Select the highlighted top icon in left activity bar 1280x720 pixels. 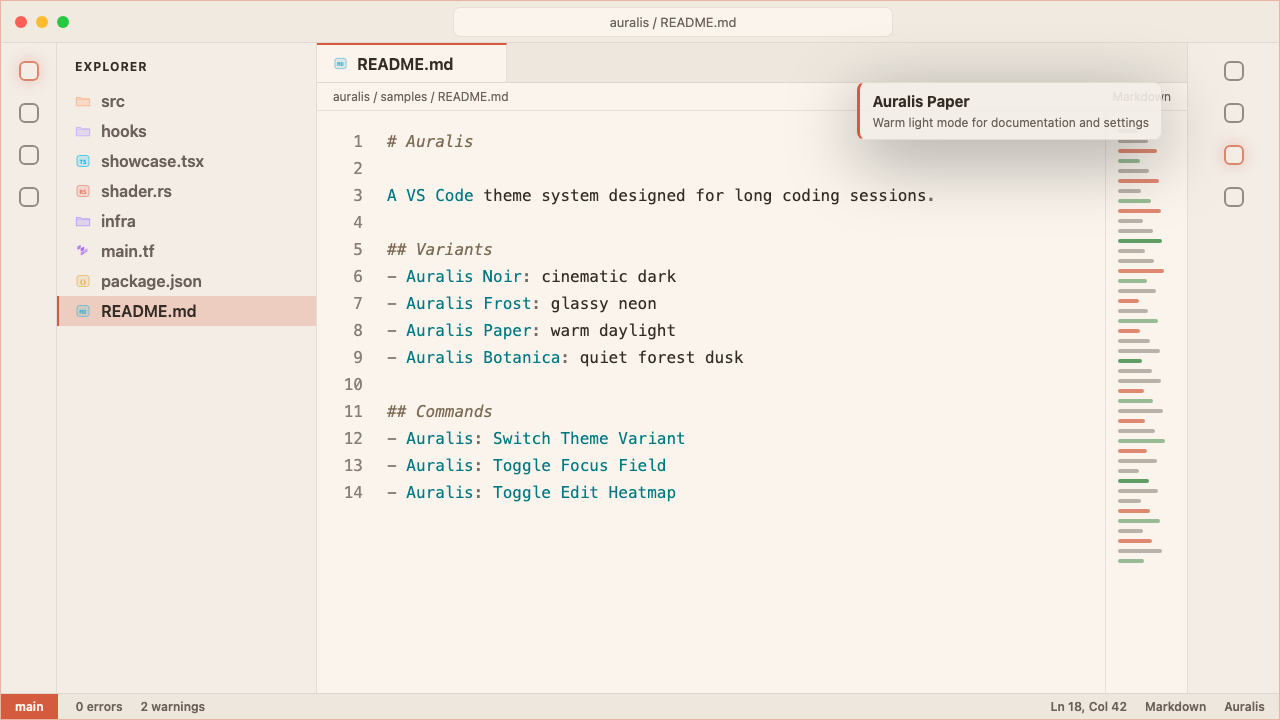(x=29, y=71)
